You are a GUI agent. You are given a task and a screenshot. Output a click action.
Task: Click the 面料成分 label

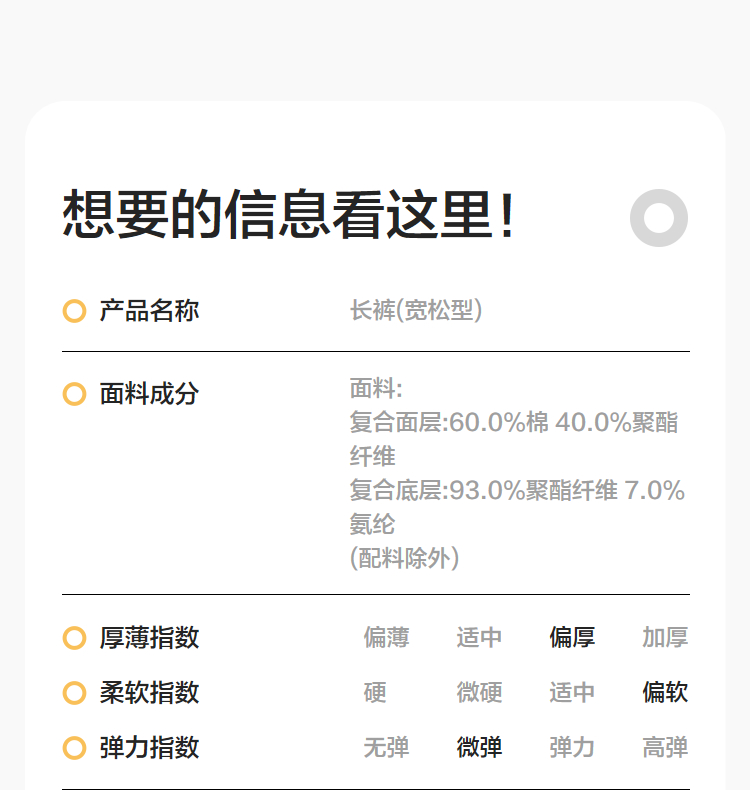point(149,394)
